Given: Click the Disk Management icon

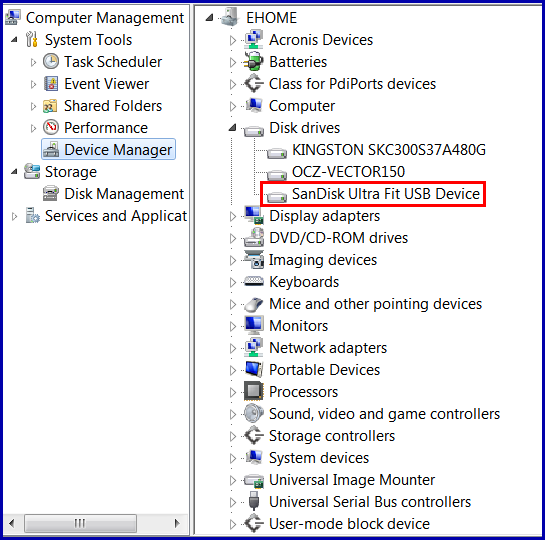Looking at the screenshot, I should pyautogui.click(x=51, y=194).
